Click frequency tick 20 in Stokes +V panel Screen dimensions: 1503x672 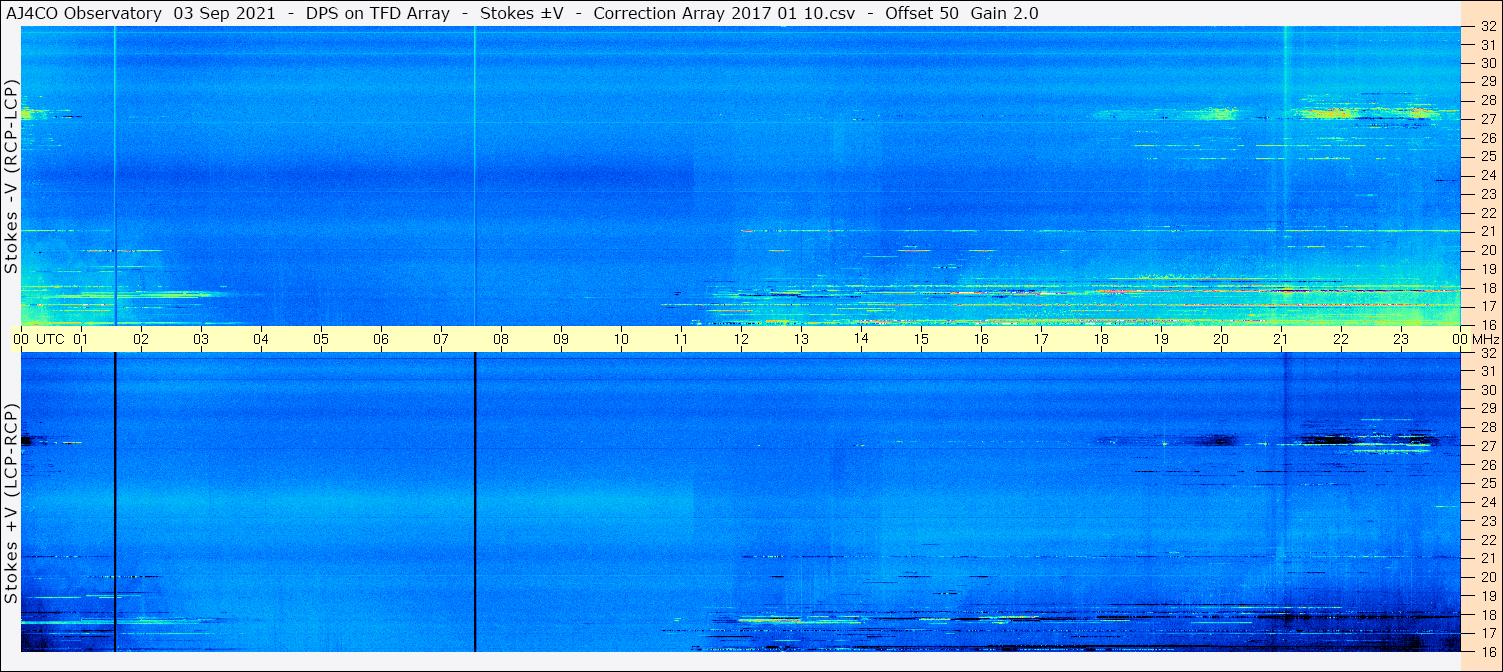click(x=1487, y=577)
